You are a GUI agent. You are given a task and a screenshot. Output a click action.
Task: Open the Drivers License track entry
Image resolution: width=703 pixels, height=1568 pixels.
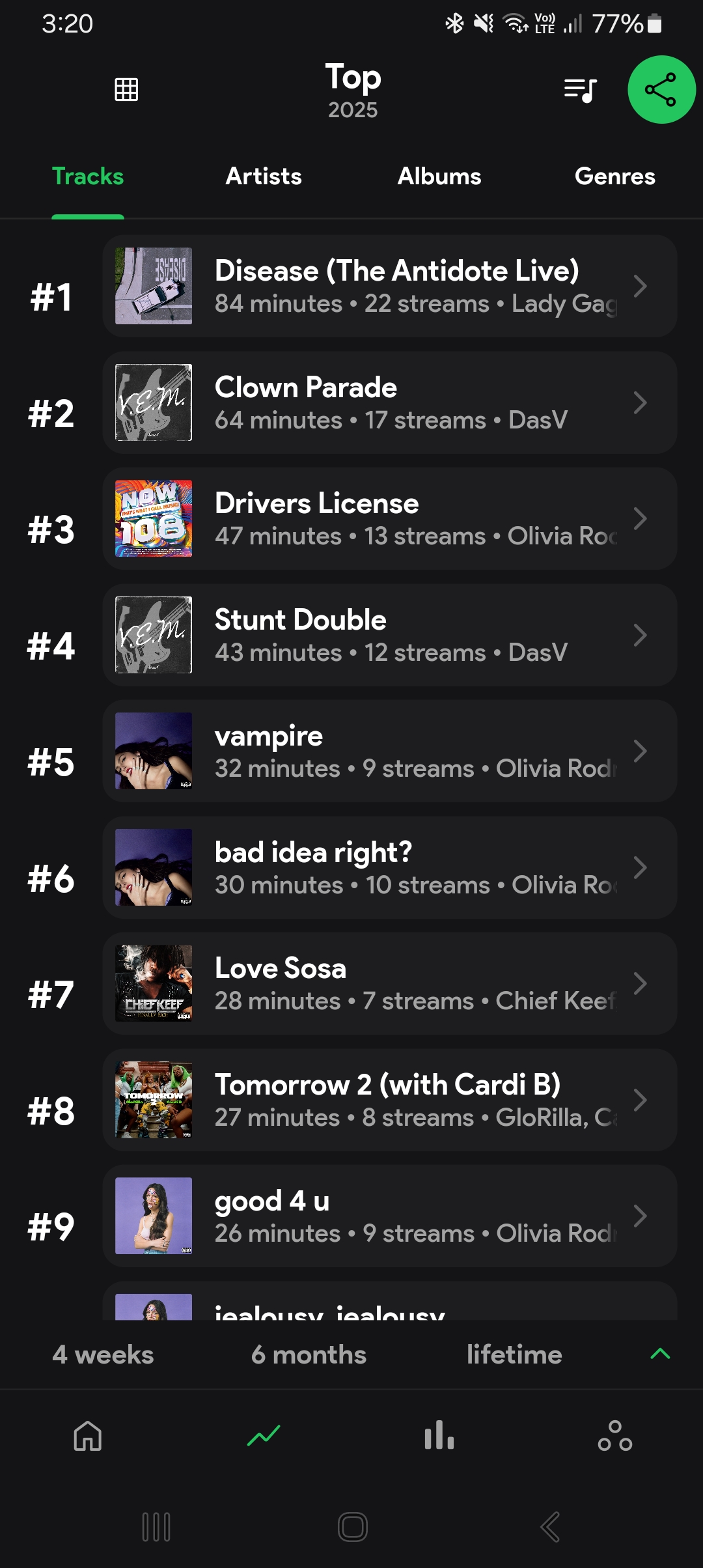(389, 519)
